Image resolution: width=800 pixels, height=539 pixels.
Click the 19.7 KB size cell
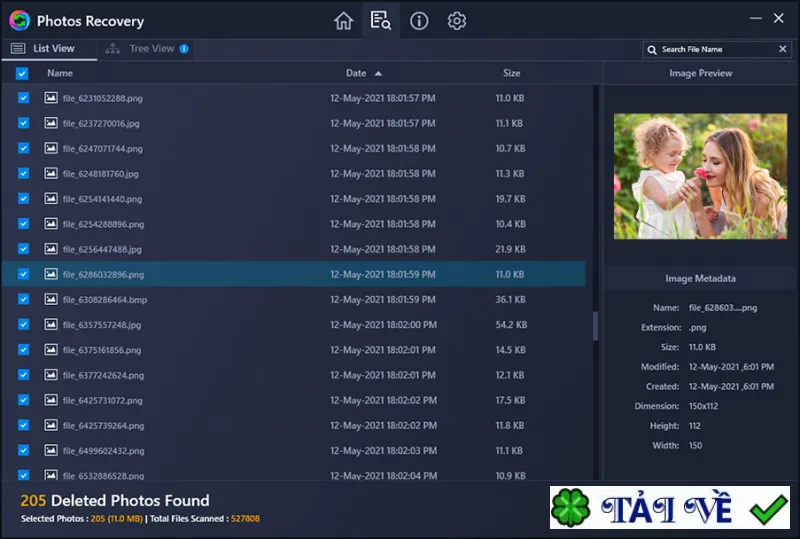[510, 199]
